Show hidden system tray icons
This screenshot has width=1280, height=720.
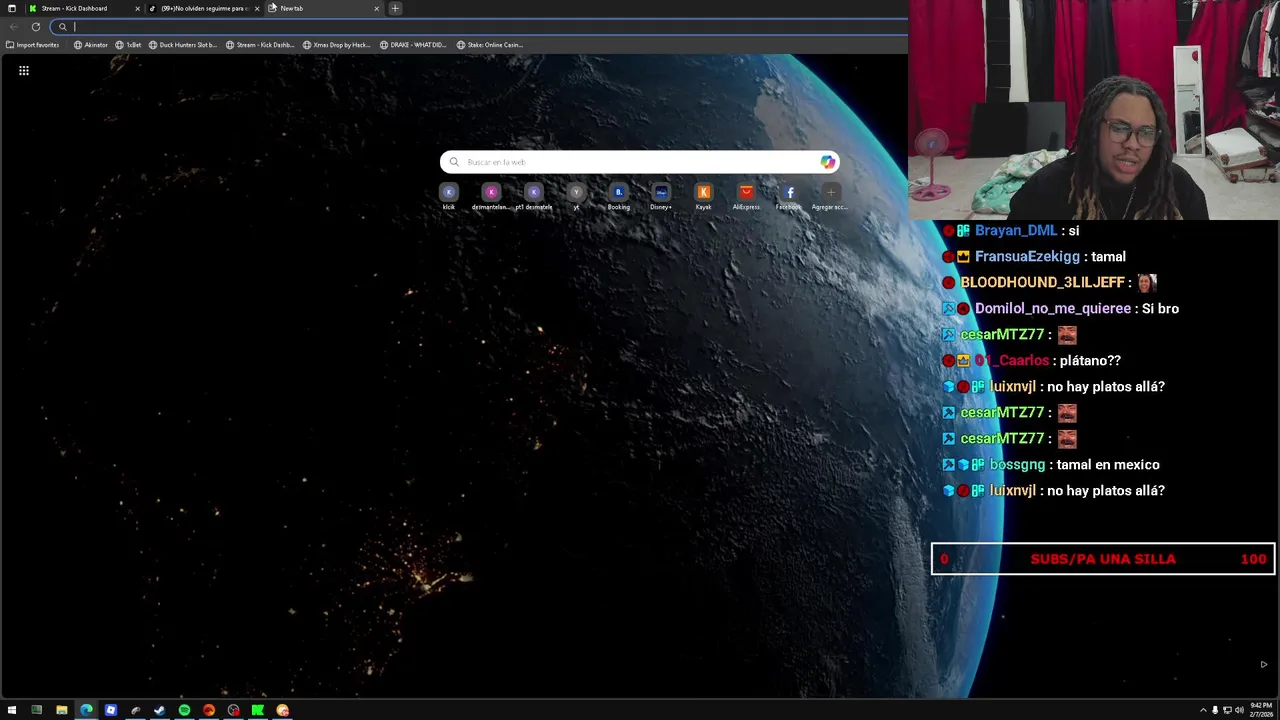tap(1203, 710)
